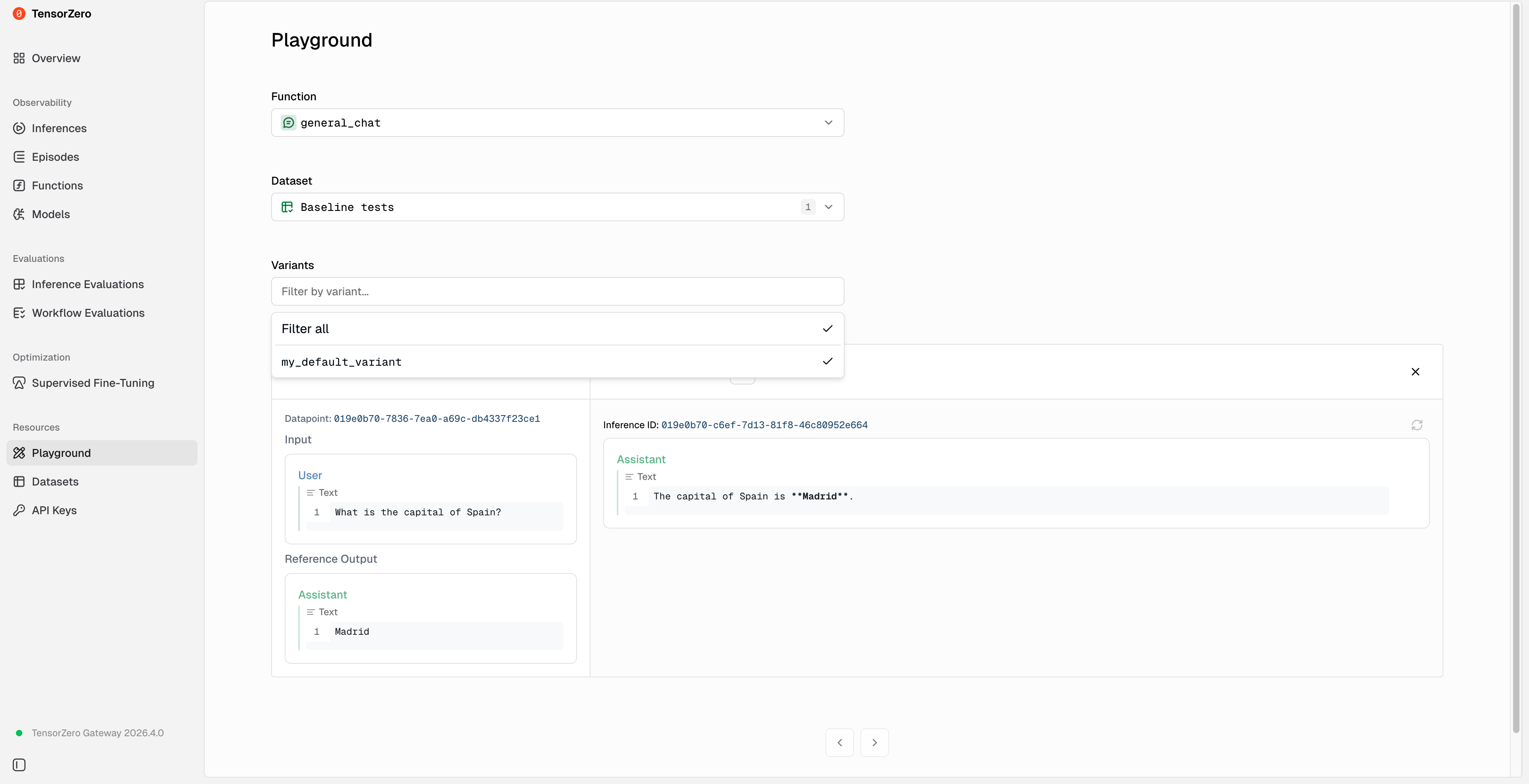Screen dimensions: 1529x784
Task: Go to the previous page of datapoints
Action: (x=840, y=743)
